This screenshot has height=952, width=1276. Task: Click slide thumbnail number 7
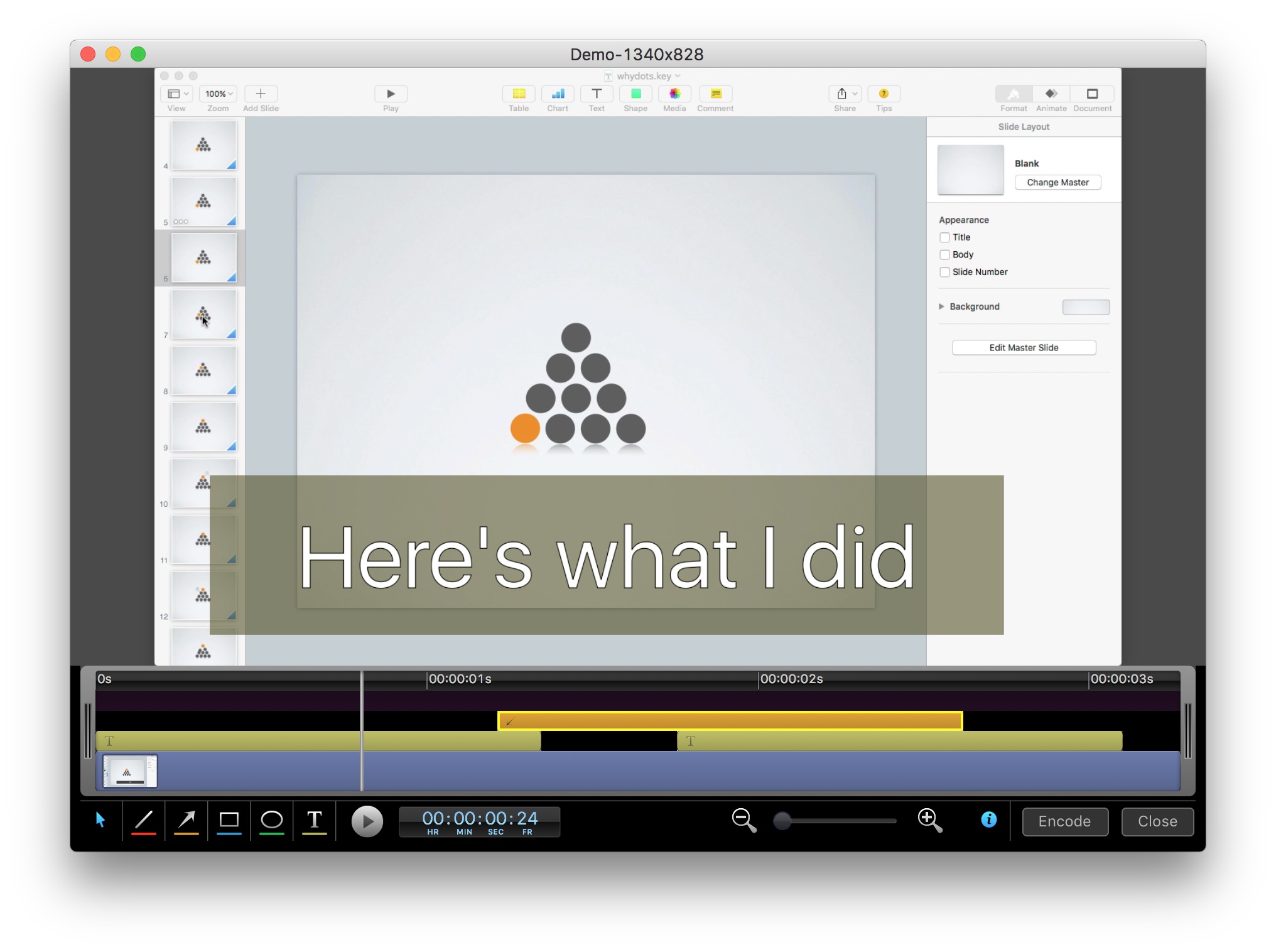204,318
